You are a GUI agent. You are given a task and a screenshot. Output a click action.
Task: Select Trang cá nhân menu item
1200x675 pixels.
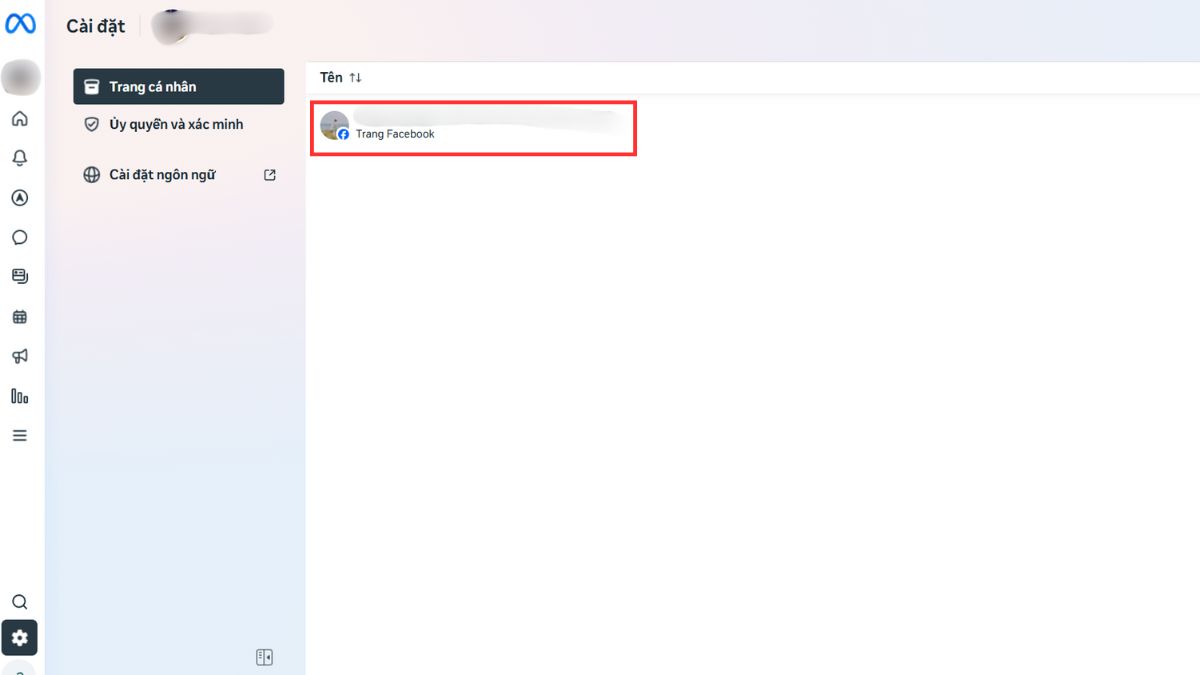tap(178, 87)
